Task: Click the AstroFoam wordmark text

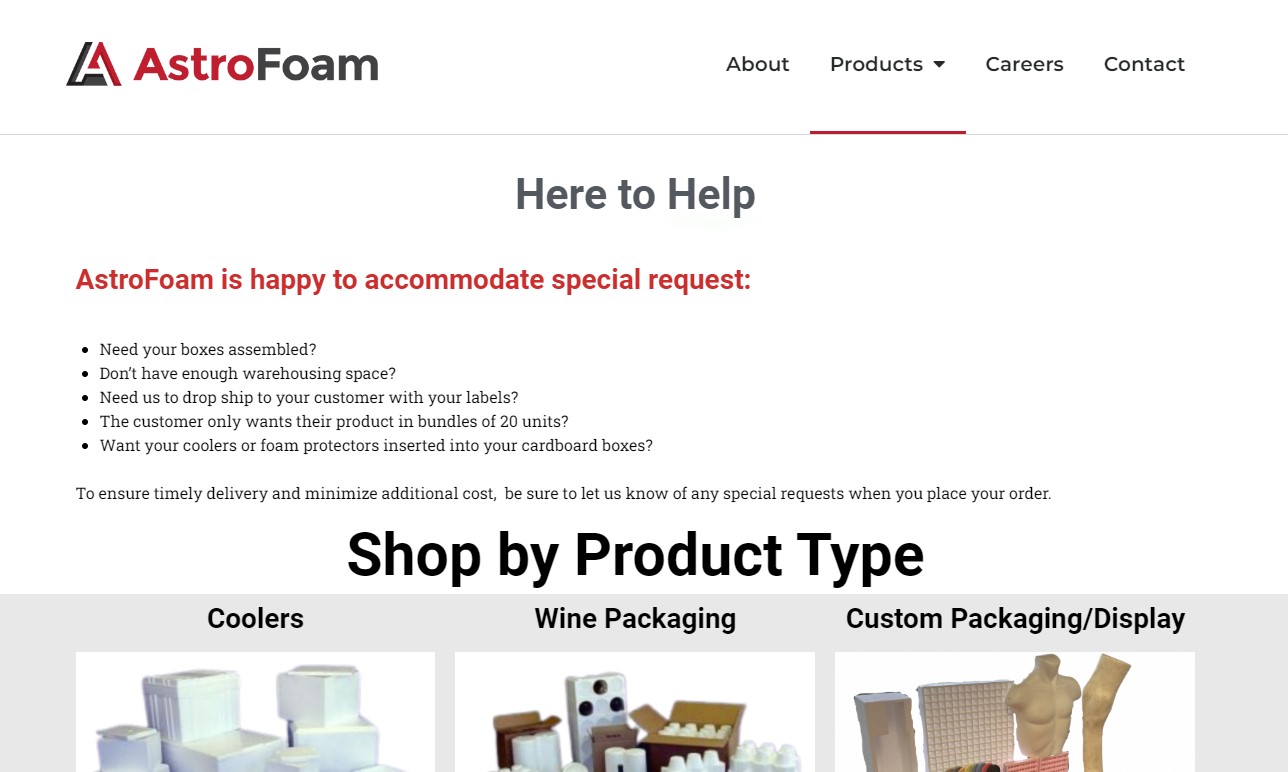Action: (256, 65)
